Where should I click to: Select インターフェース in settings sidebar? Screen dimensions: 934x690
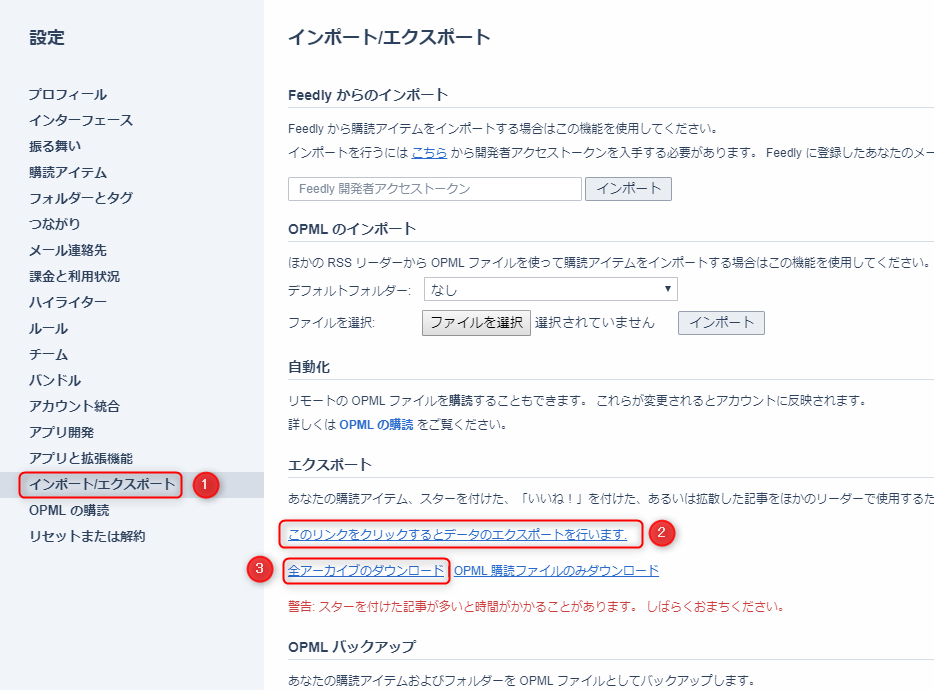tap(81, 120)
